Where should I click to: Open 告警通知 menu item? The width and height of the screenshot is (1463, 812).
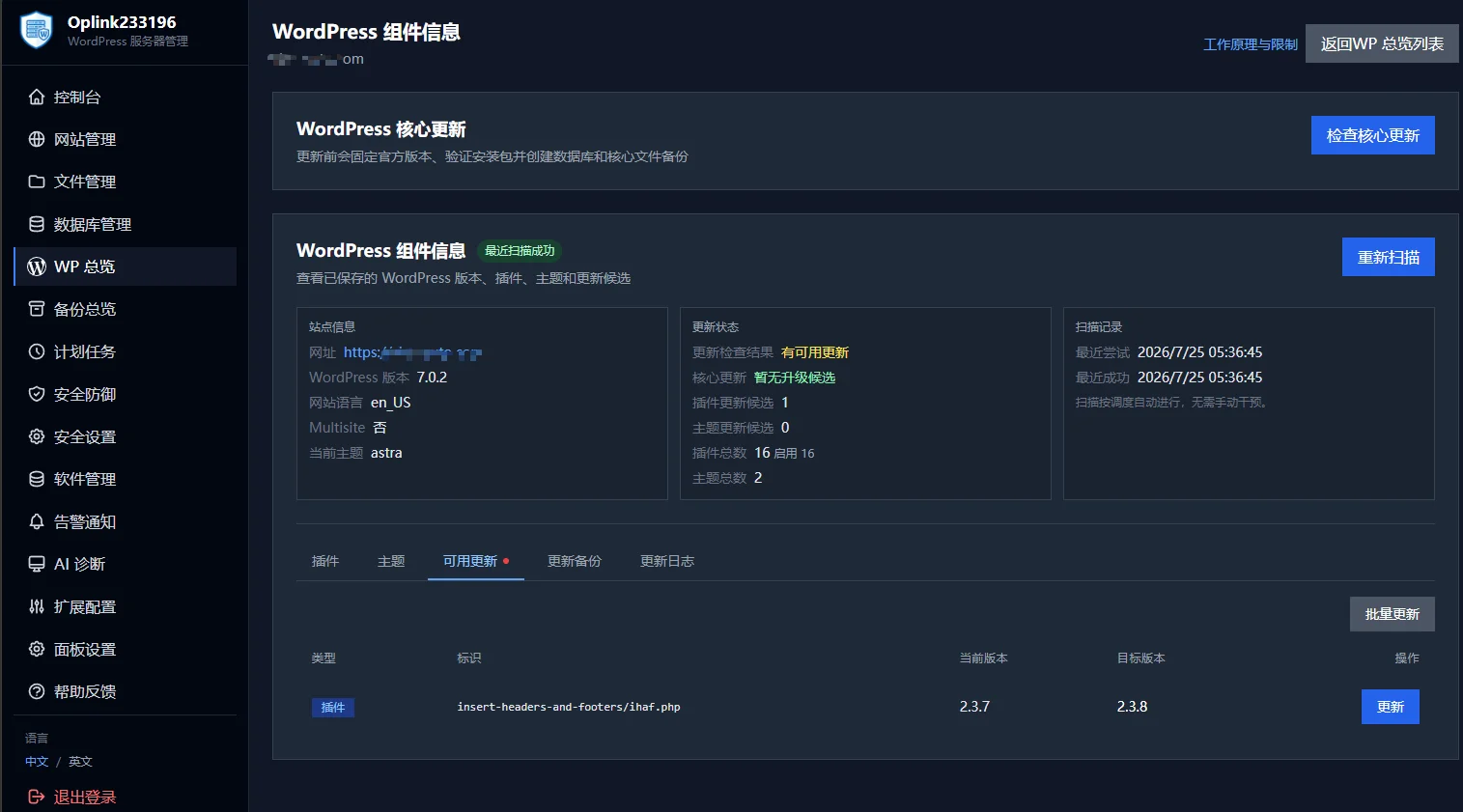[x=126, y=521]
